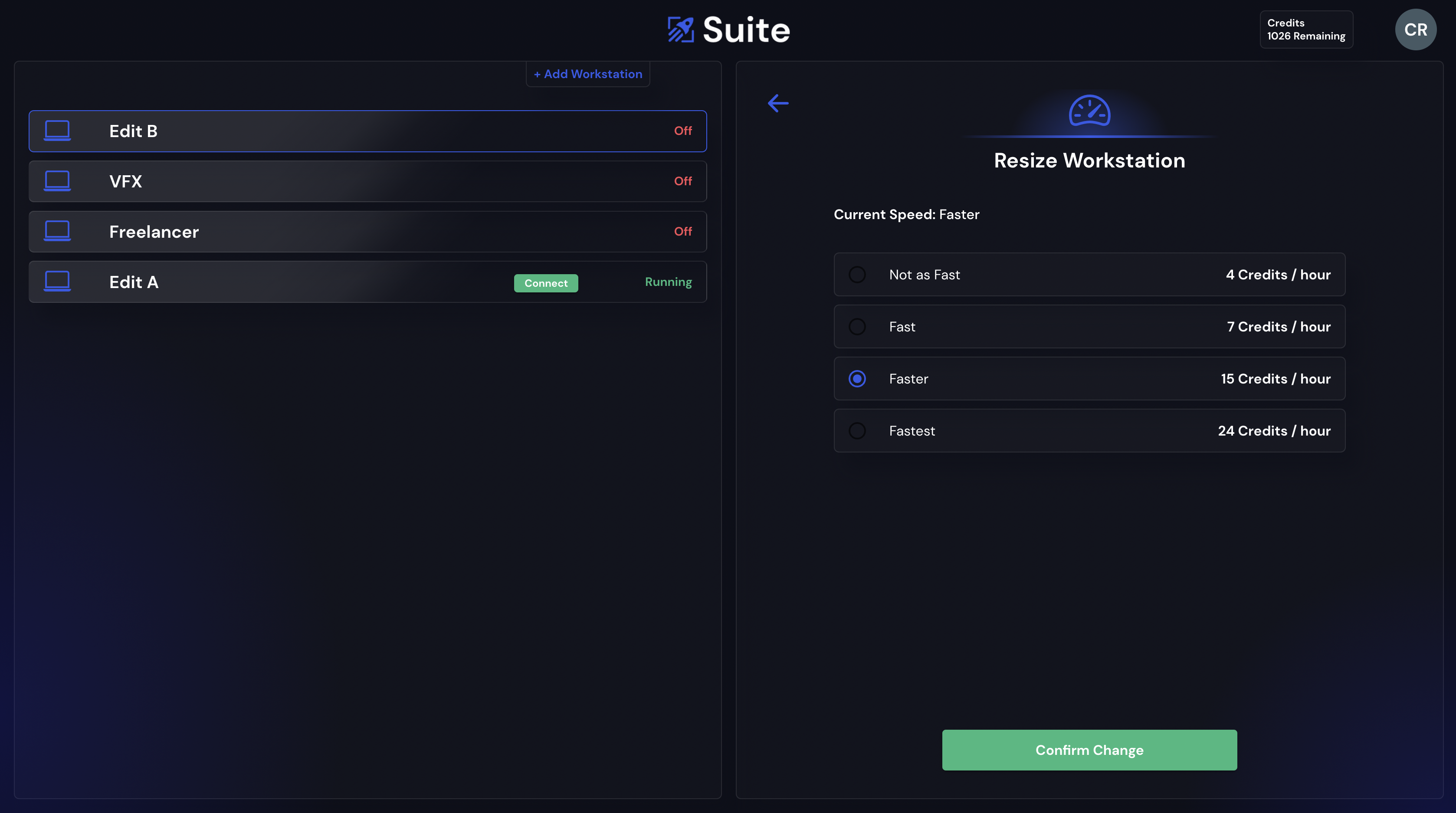Click the Off status of Edit B

[683, 131]
